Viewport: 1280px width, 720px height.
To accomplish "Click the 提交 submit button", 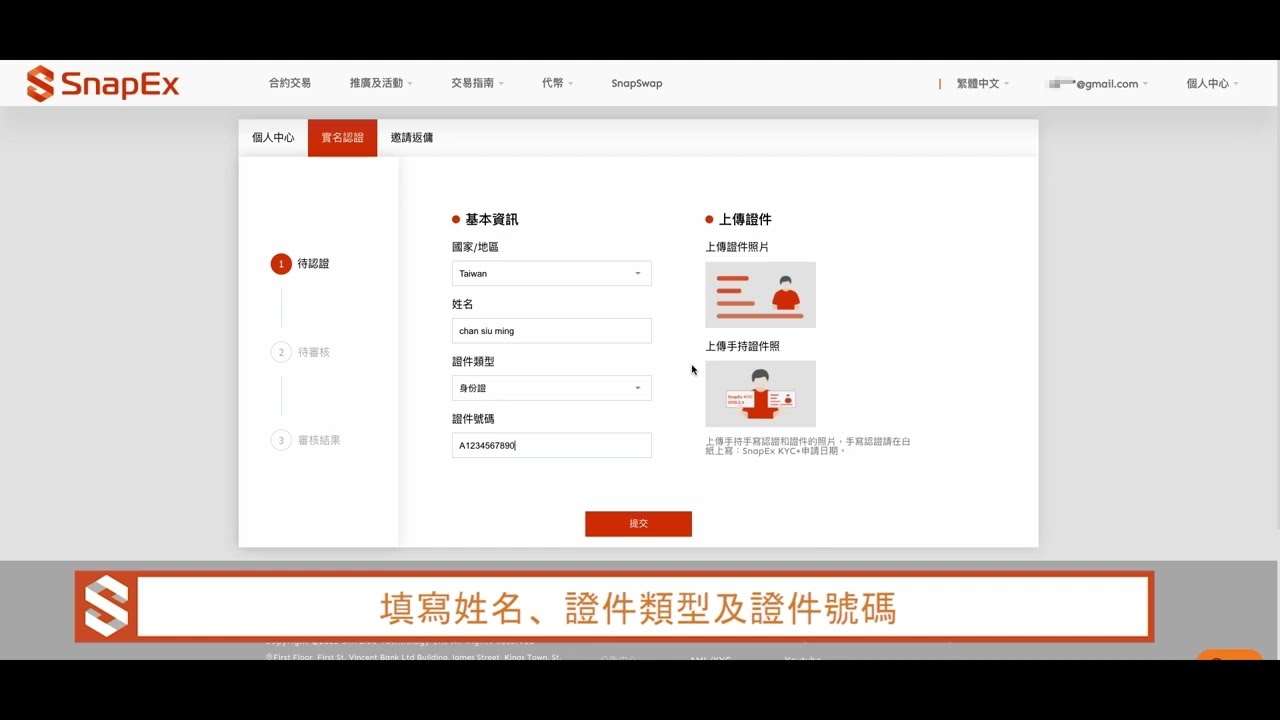I will (638, 524).
